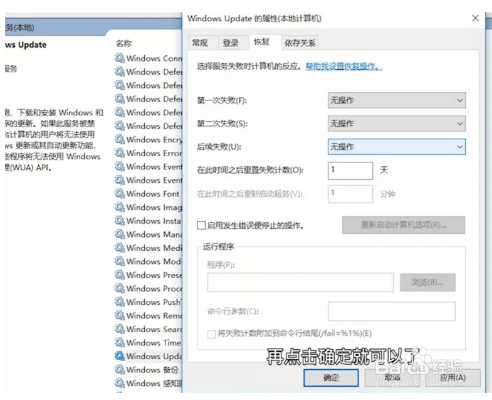Image resolution: width=492 pixels, height=400 pixels.
Task: Select the Windows Searc service name text
Action: coord(154,329)
